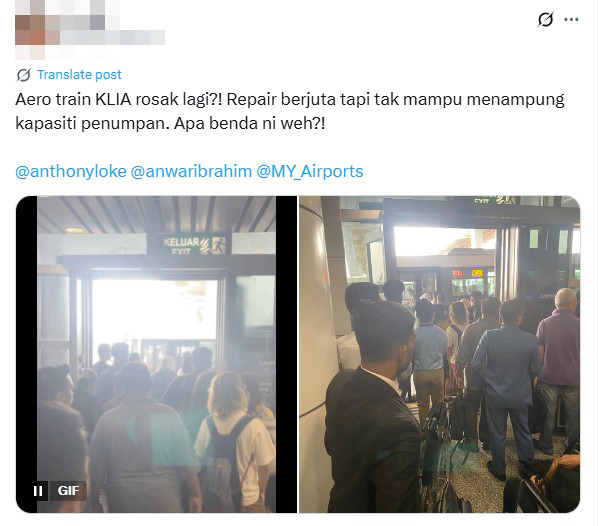Open the @anwaribrahim mention
Screen dimensions: 598x526
click(x=191, y=171)
